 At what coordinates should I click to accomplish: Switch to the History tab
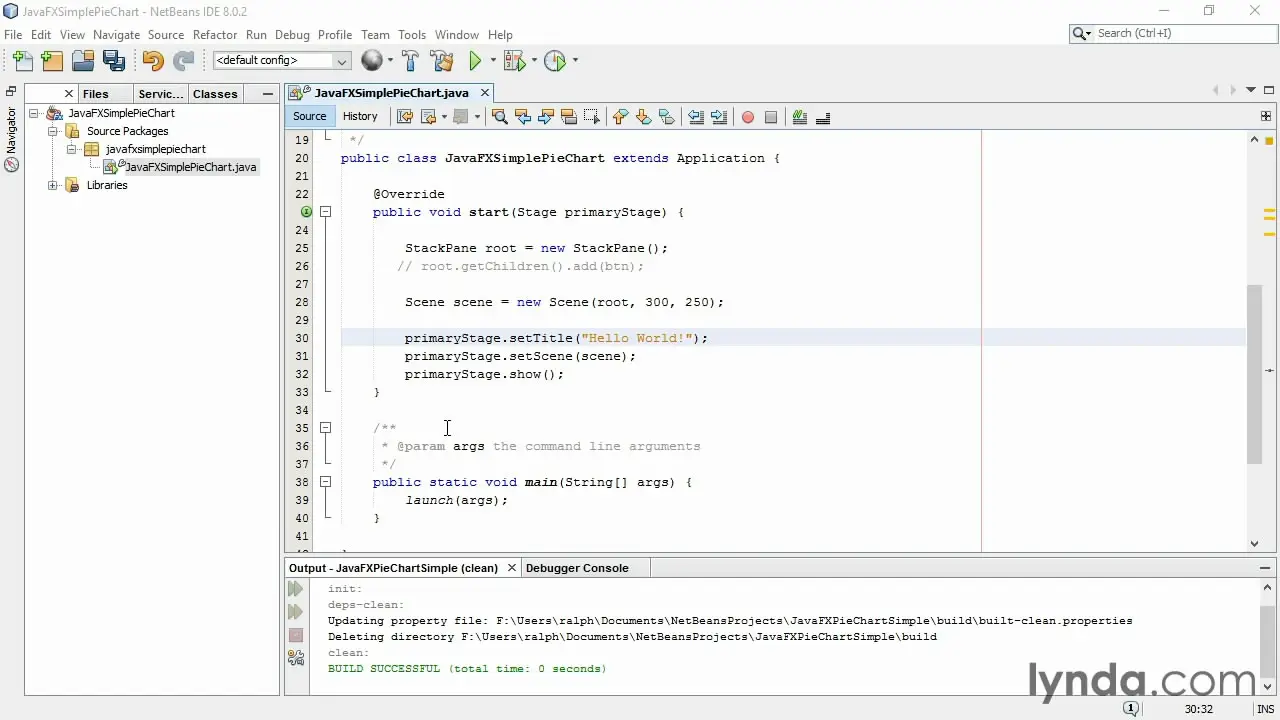pyautogui.click(x=360, y=116)
